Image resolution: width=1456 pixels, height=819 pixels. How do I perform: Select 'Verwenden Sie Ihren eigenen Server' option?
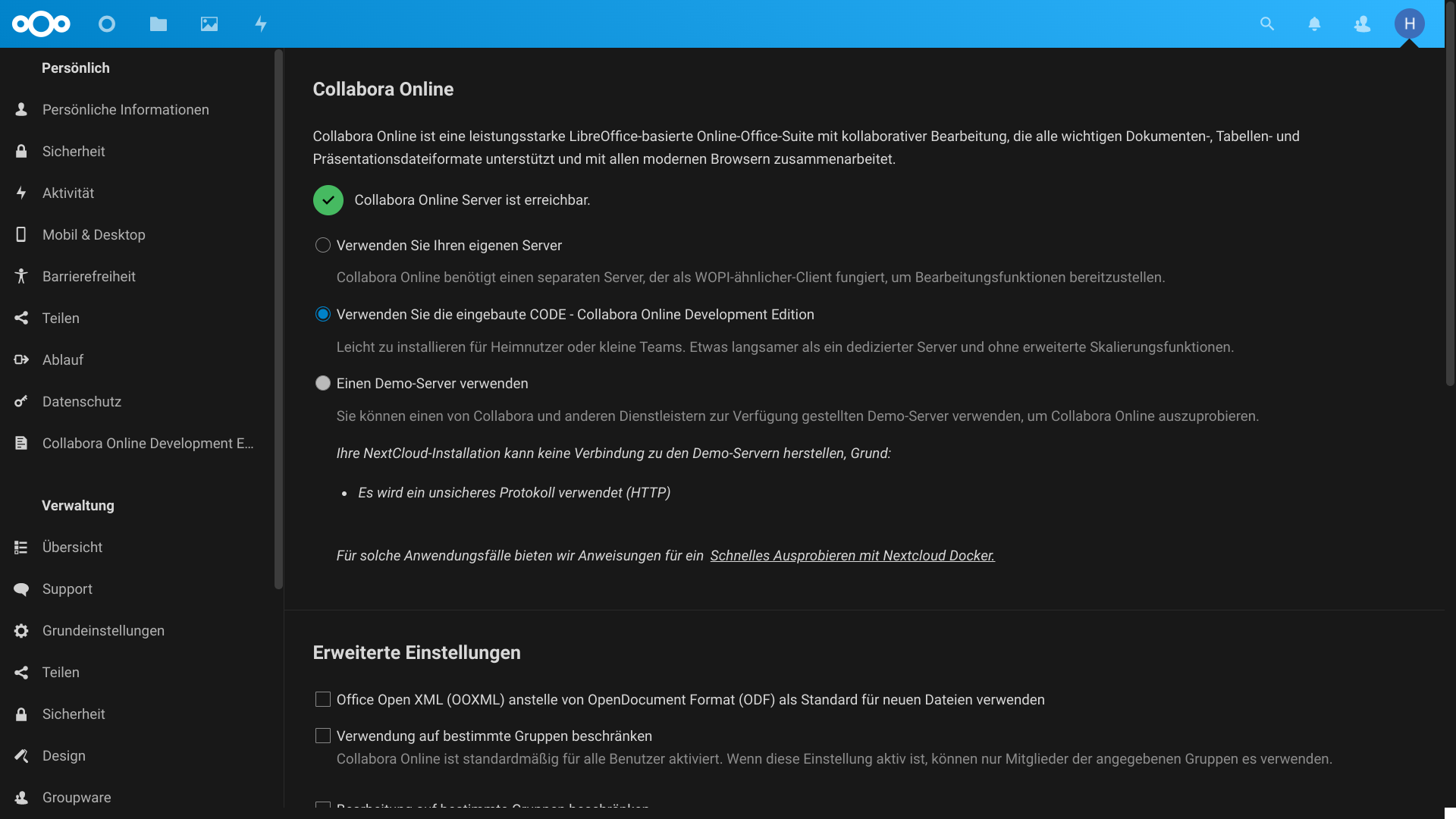point(323,245)
